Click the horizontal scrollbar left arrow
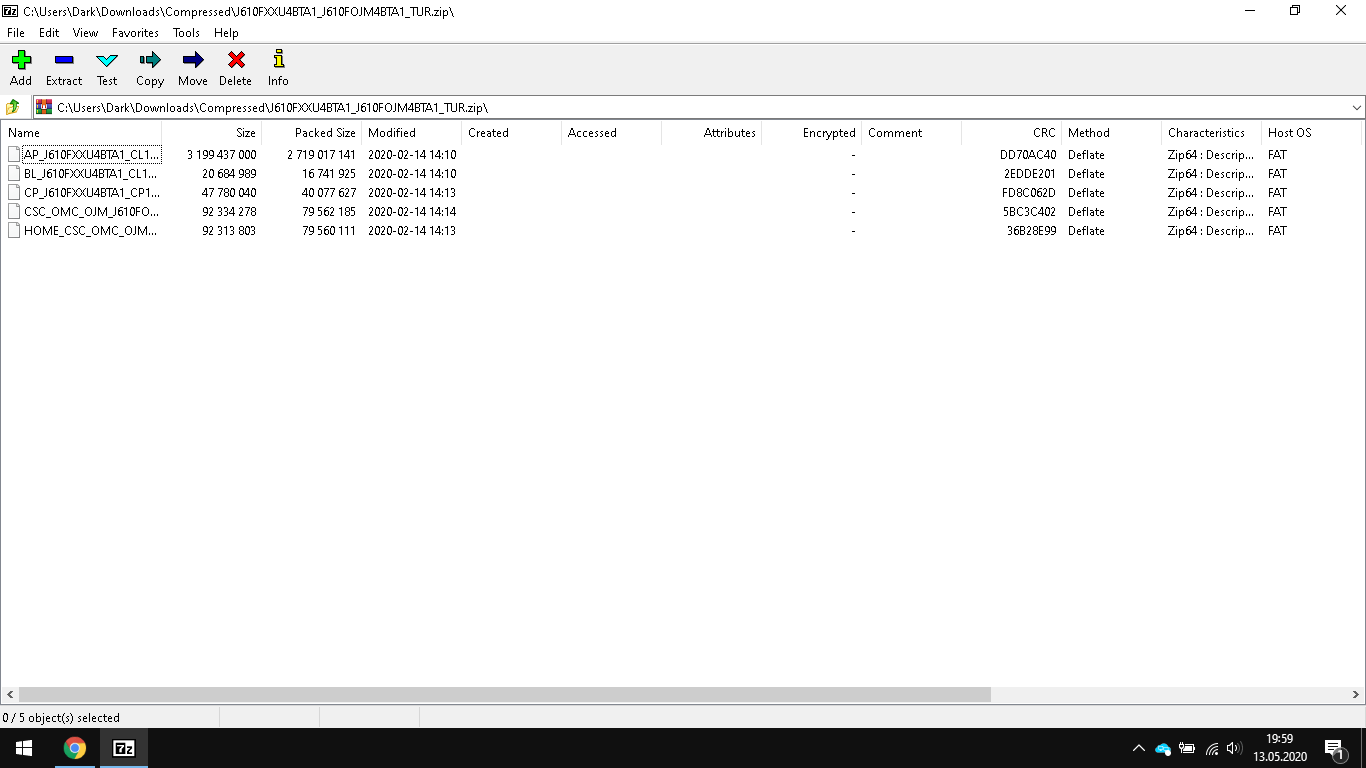The image size is (1366, 768). tap(10, 694)
